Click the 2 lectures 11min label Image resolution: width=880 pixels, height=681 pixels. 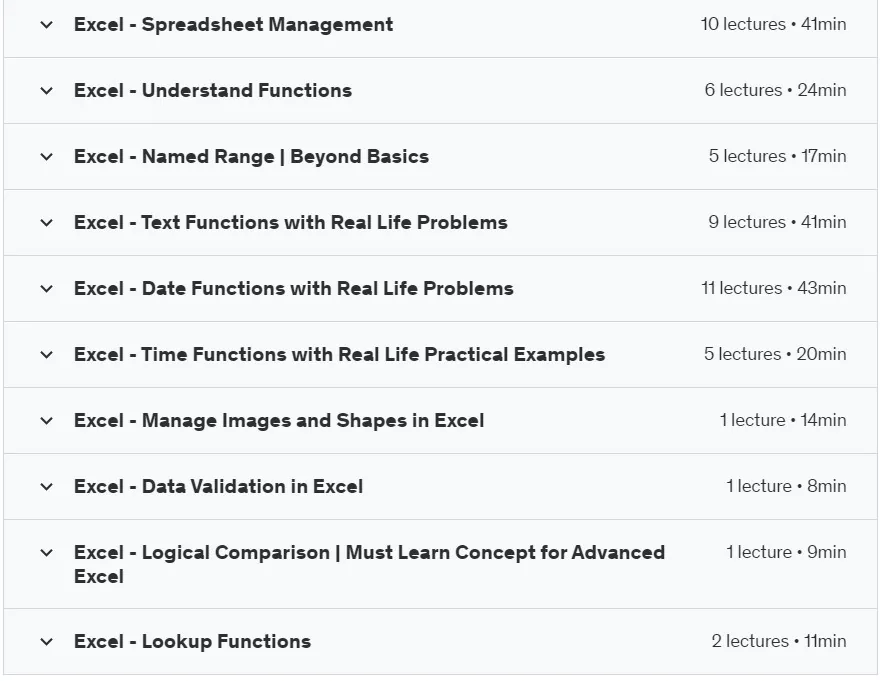(779, 641)
